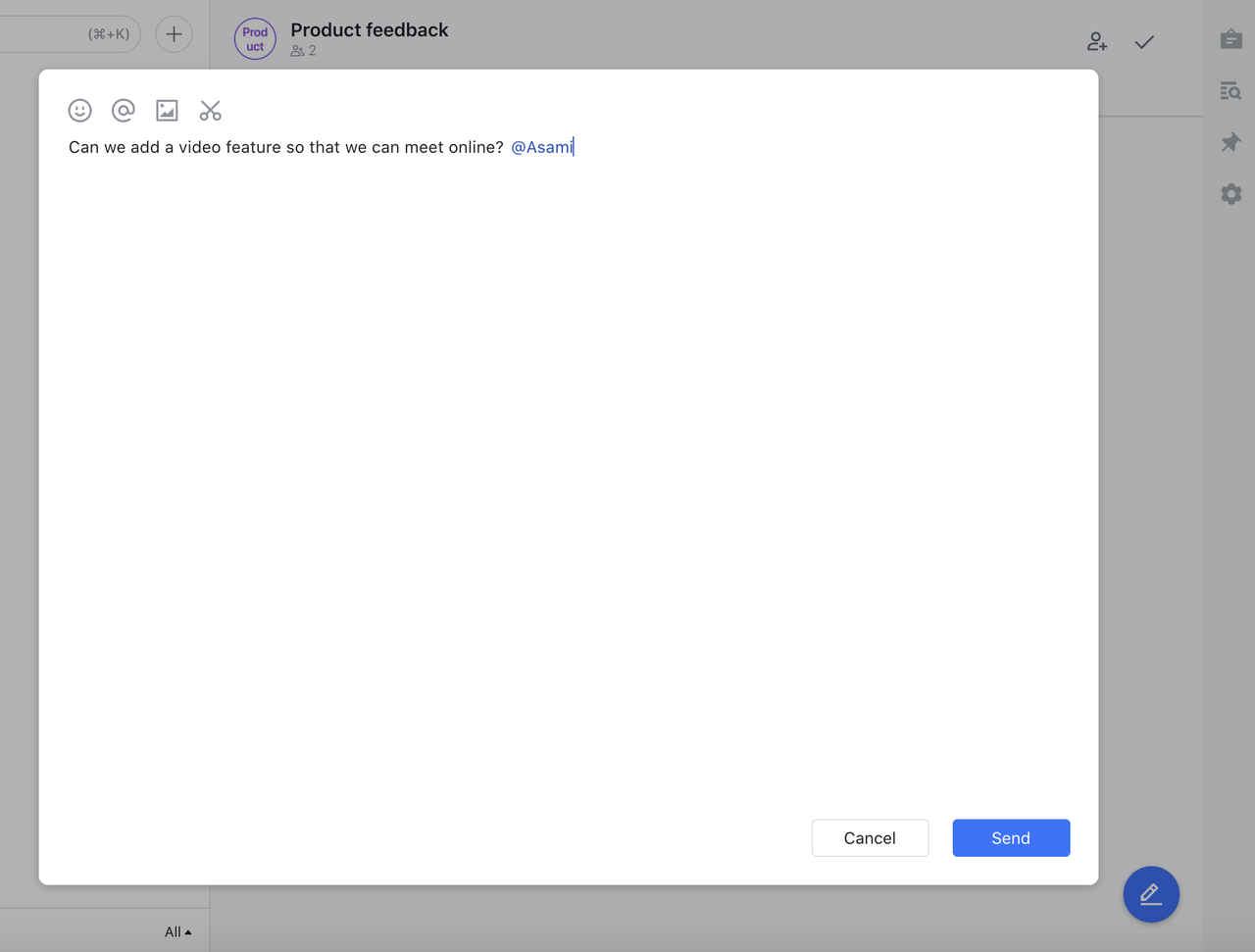
Task: Select the scissors screenshot tool
Action: click(210, 111)
